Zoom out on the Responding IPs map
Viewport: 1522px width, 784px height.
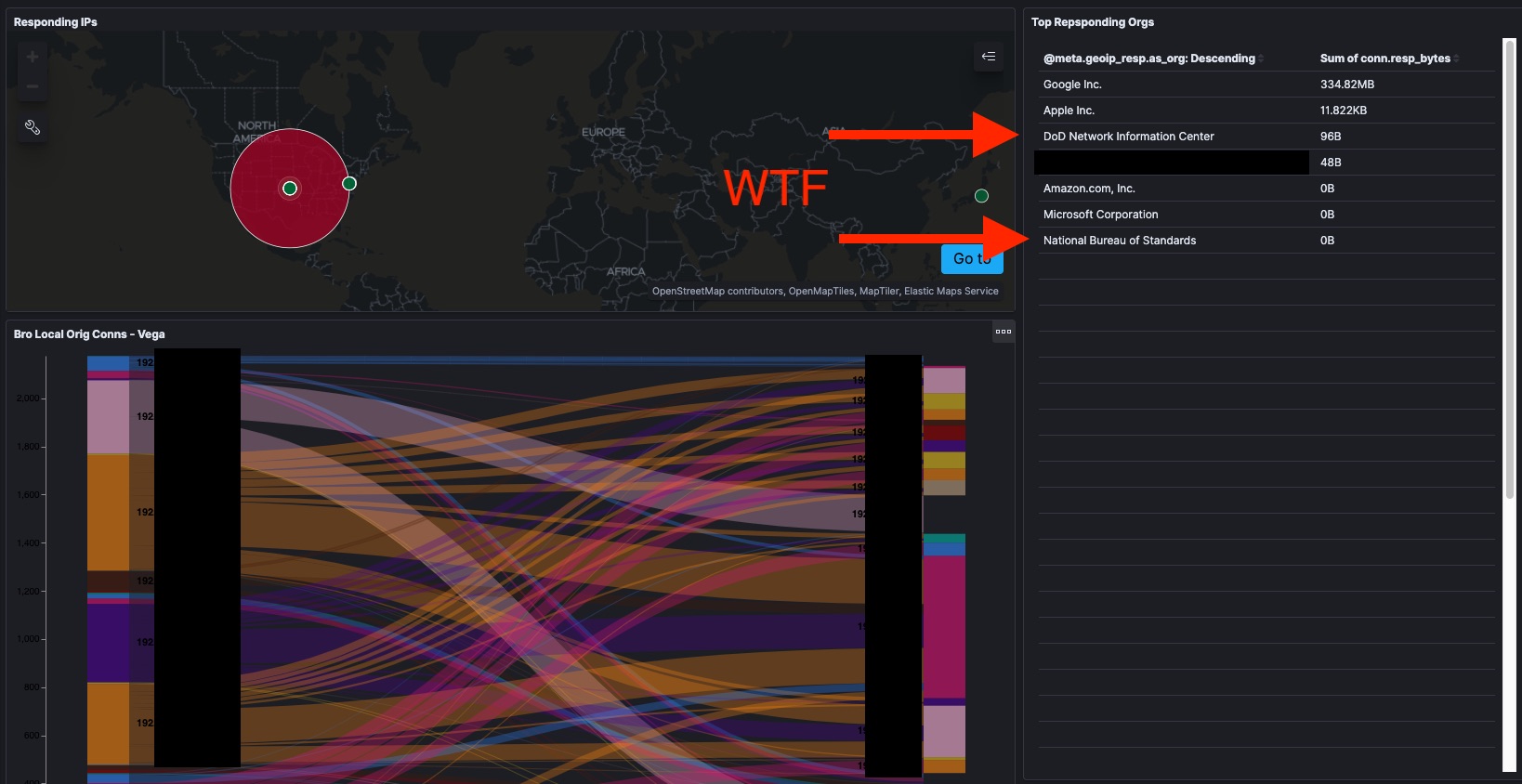[32, 85]
